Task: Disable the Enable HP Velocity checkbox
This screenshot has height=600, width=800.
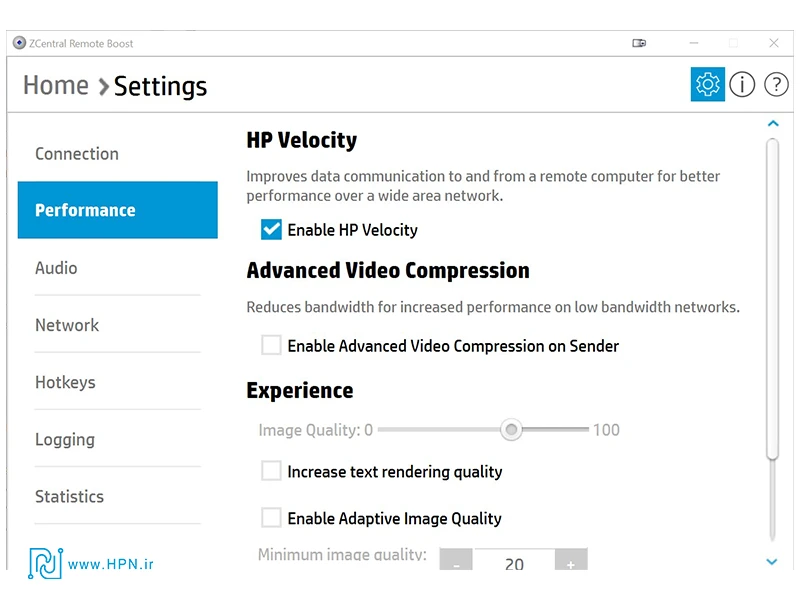Action: click(271, 230)
